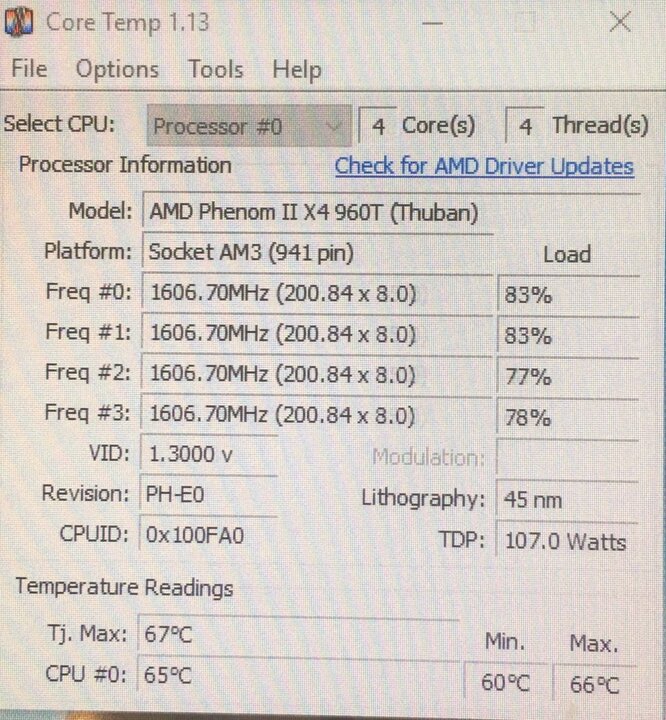666x720 pixels.
Task: Click the CPUID value 0x100FA0
Action: click(x=208, y=535)
